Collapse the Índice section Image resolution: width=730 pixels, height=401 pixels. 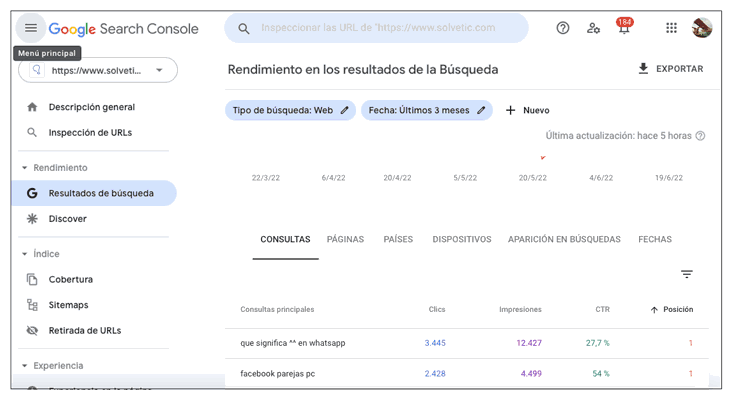[25, 254]
